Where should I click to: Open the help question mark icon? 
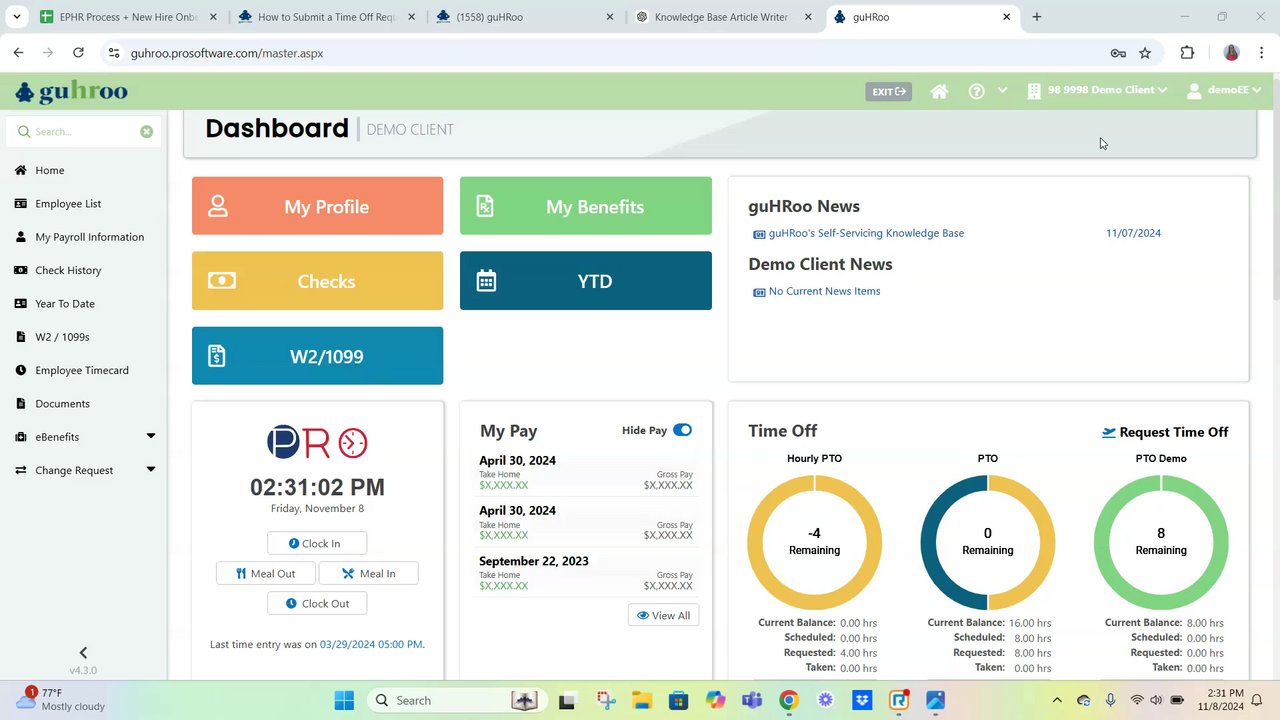coord(976,91)
